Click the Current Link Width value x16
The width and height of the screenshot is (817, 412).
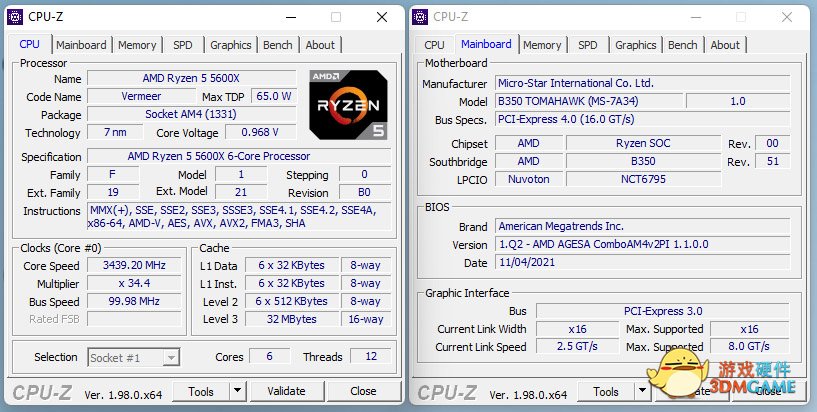click(577, 329)
